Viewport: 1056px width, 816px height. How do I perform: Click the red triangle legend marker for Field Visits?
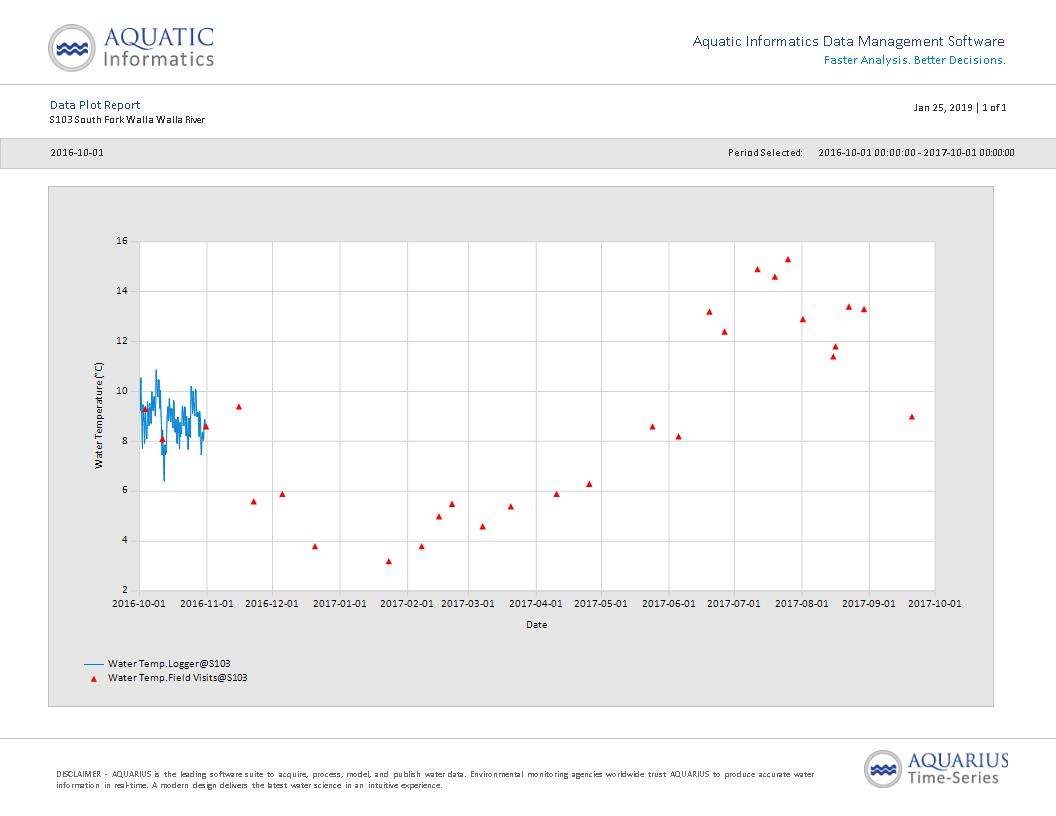(94, 679)
